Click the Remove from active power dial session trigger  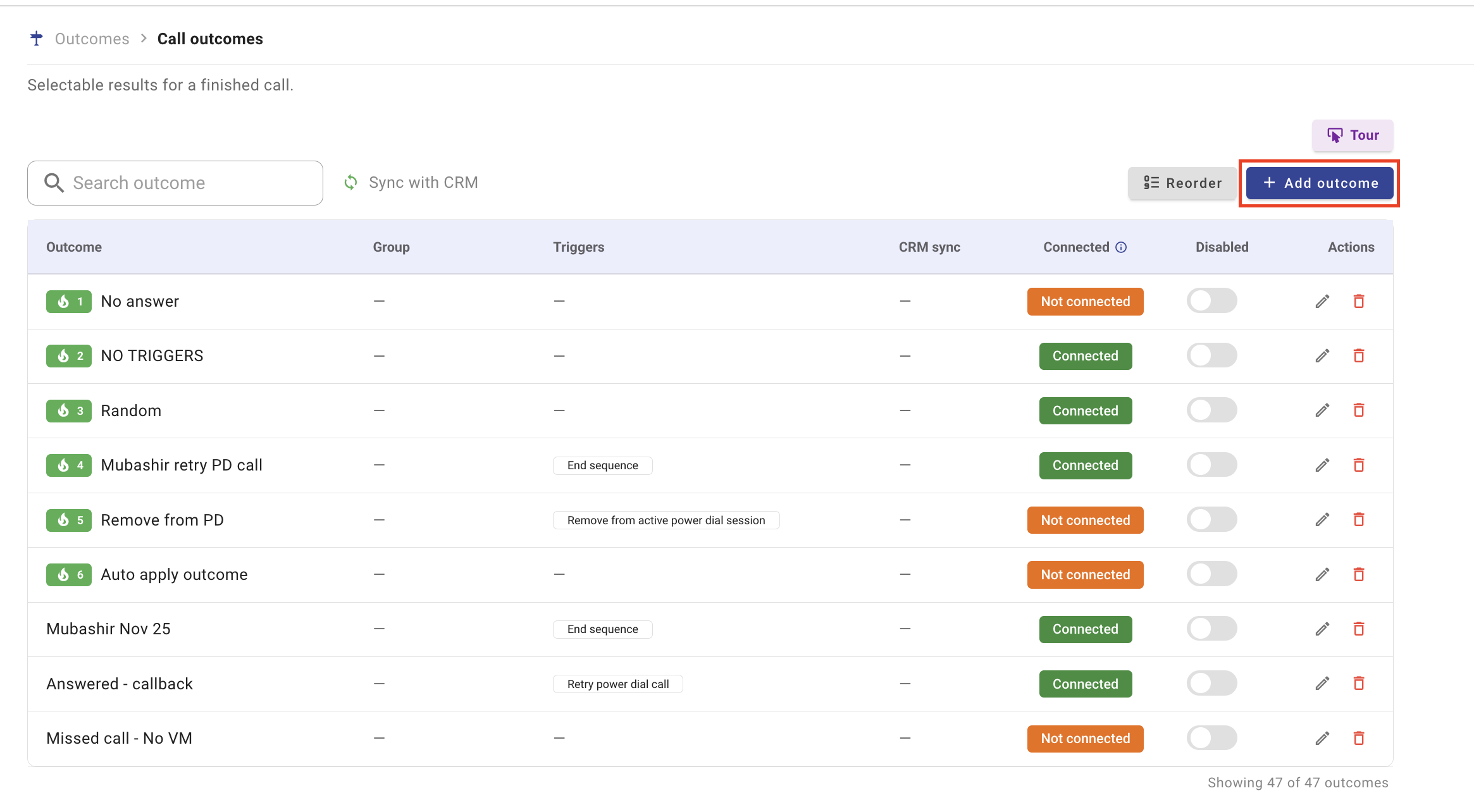click(x=666, y=520)
